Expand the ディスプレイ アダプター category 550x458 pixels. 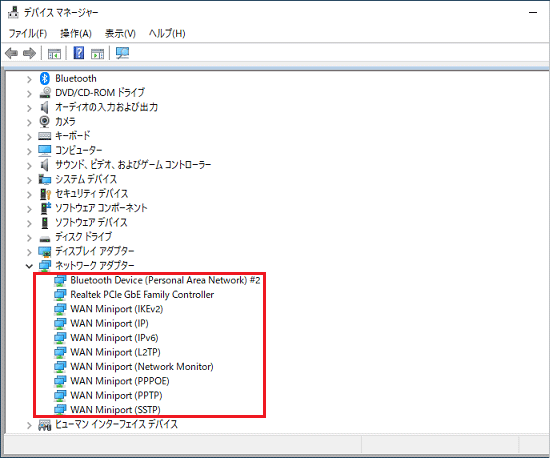29,252
